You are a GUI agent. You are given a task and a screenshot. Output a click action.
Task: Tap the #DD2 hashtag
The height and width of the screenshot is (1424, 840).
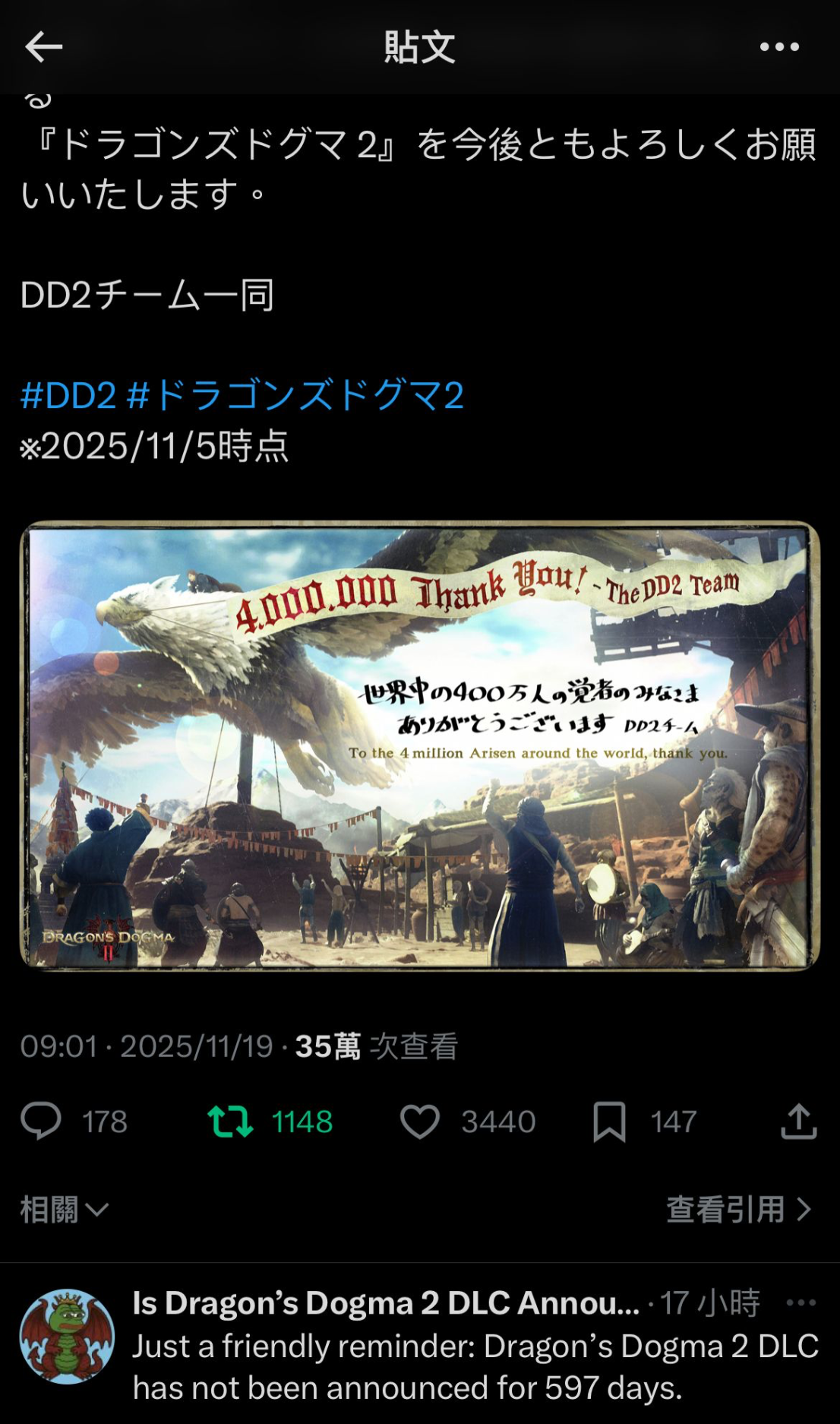68,396
